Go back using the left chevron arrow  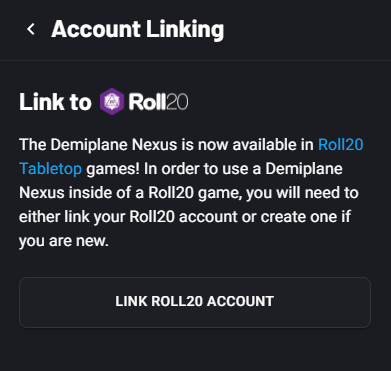(x=31, y=29)
